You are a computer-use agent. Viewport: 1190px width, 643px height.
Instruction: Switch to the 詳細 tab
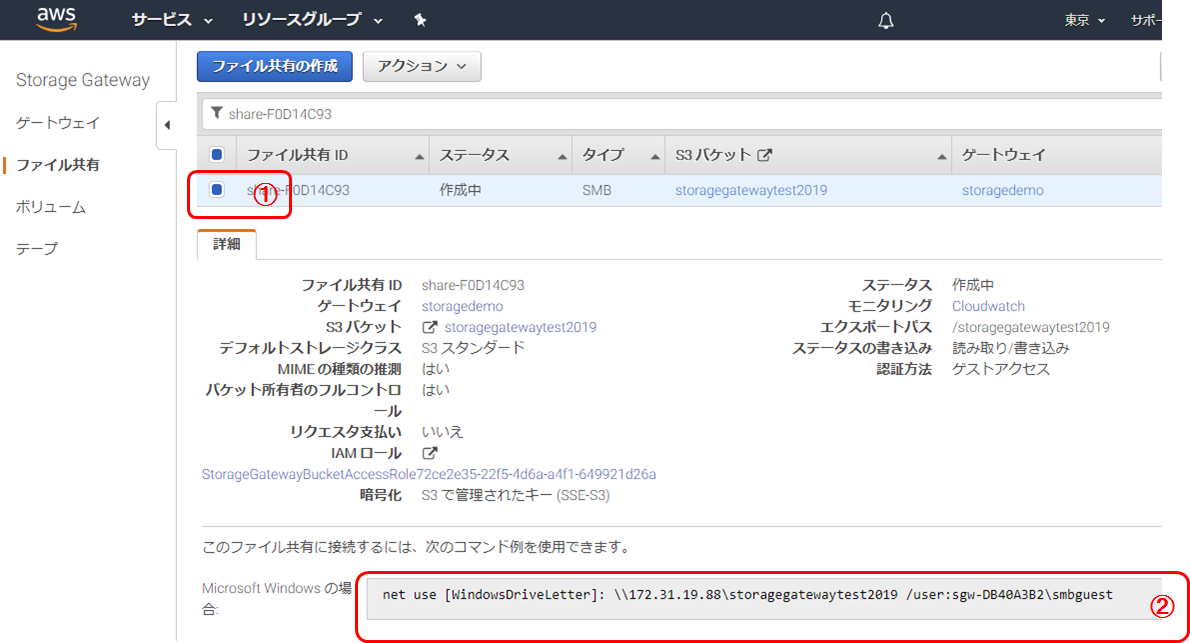[x=226, y=241]
